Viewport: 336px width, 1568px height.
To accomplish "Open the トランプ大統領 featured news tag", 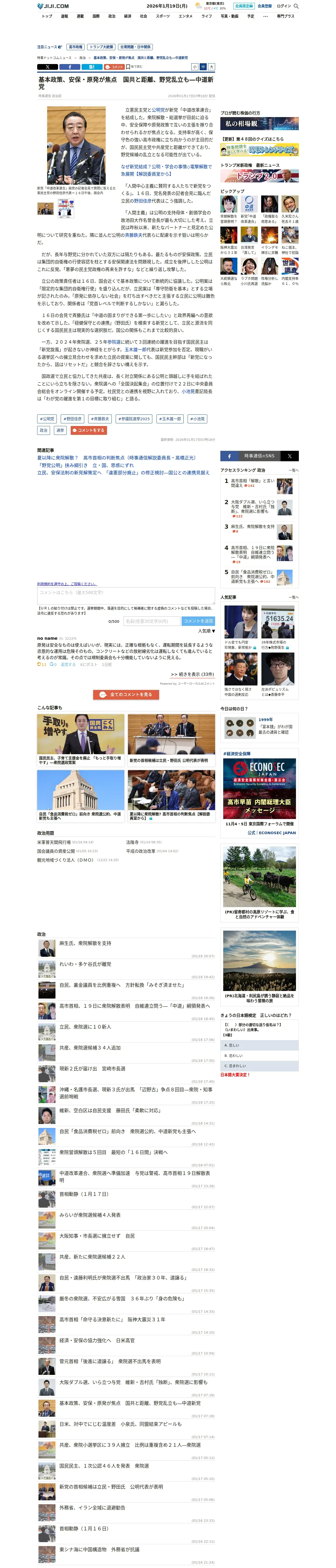I will point(101,47).
